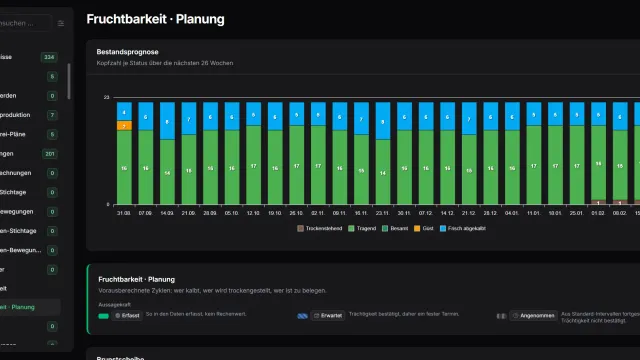
Task: Focus the sidebar search field
Action: (25, 23)
